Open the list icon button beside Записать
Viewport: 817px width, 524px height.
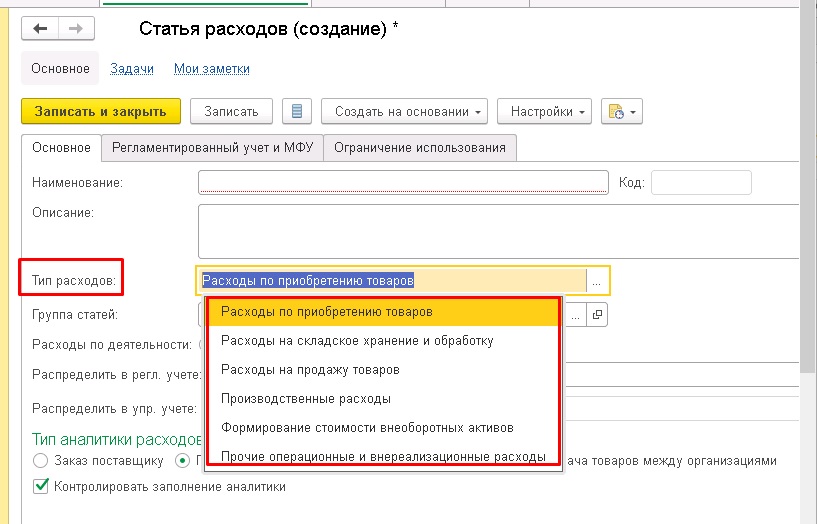[x=296, y=111]
